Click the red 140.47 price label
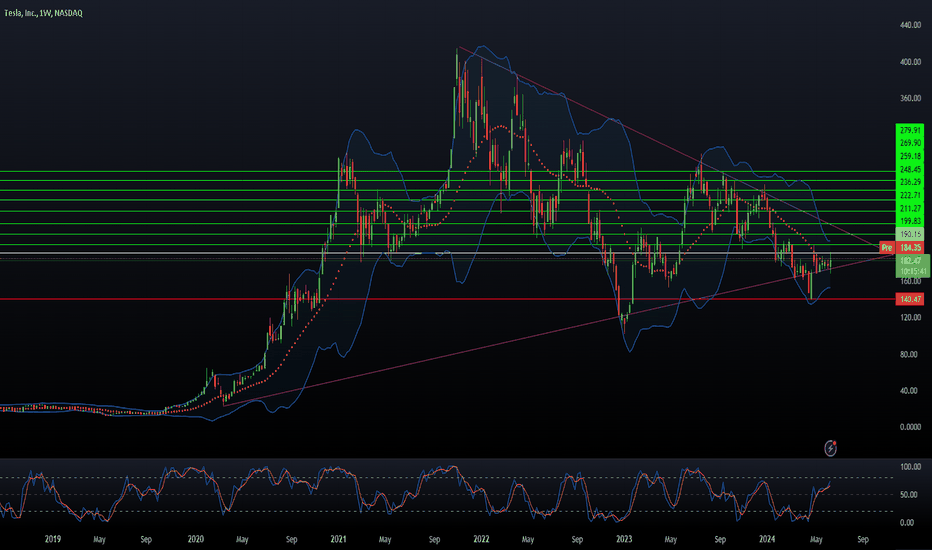The image size is (932, 550). 910,299
